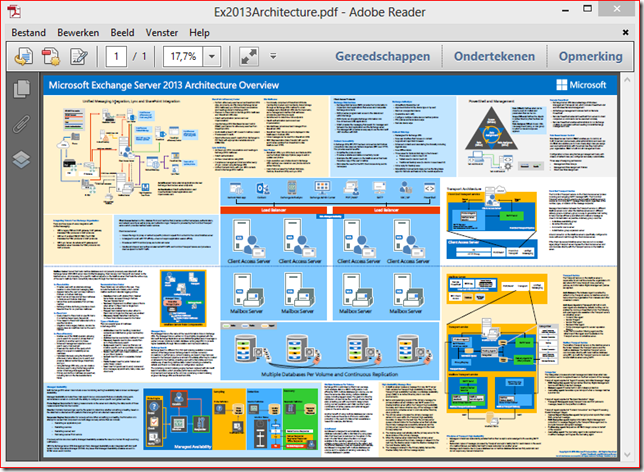
Task: Open the Help menu
Action: [199, 32]
